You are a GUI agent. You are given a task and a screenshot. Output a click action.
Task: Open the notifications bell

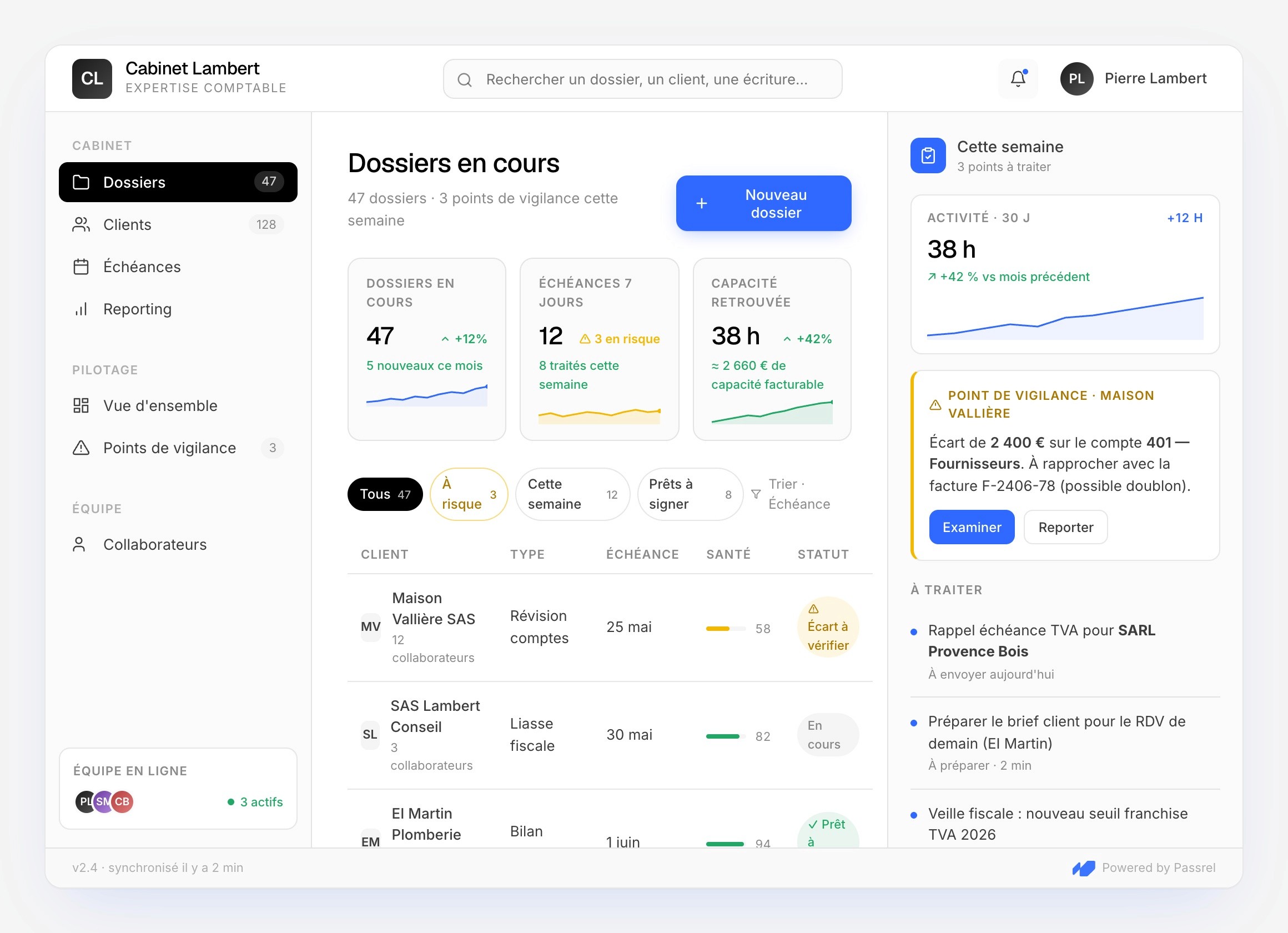[x=1018, y=78]
